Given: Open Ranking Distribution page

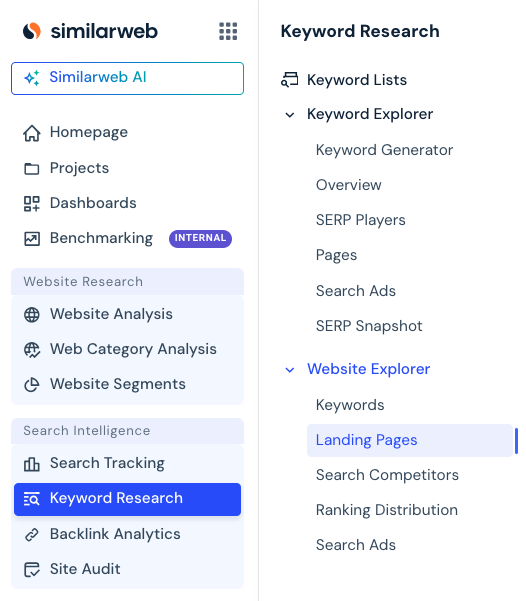Looking at the screenshot, I should (x=387, y=510).
